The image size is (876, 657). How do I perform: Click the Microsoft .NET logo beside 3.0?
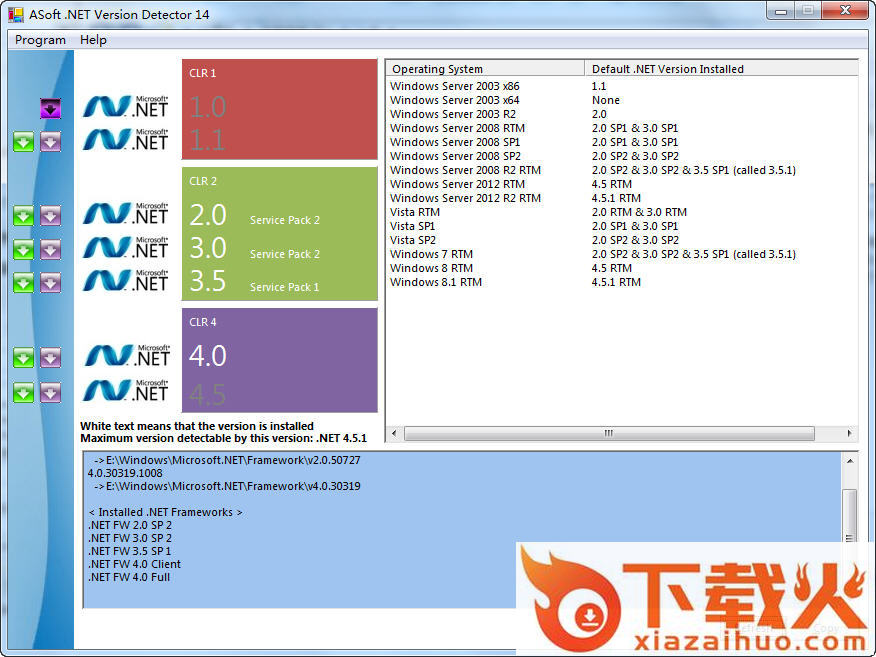point(125,247)
